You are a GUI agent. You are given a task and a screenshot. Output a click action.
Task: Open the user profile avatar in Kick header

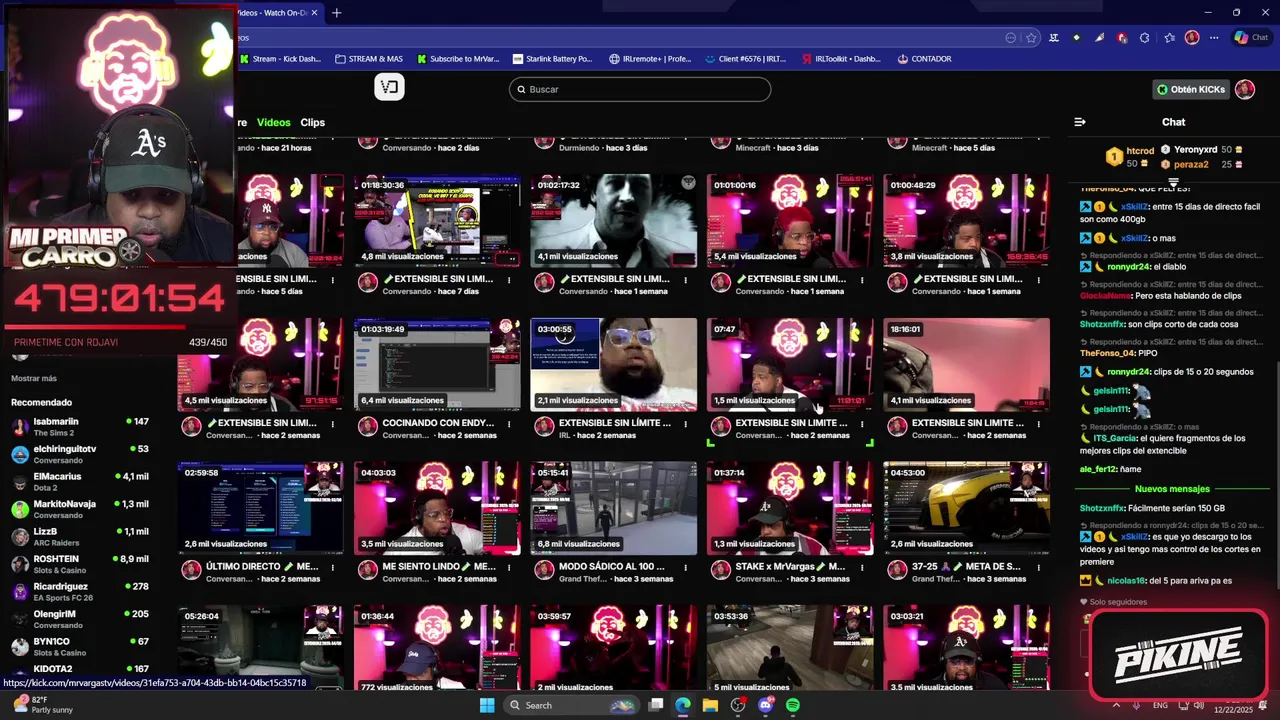(x=1245, y=89)
